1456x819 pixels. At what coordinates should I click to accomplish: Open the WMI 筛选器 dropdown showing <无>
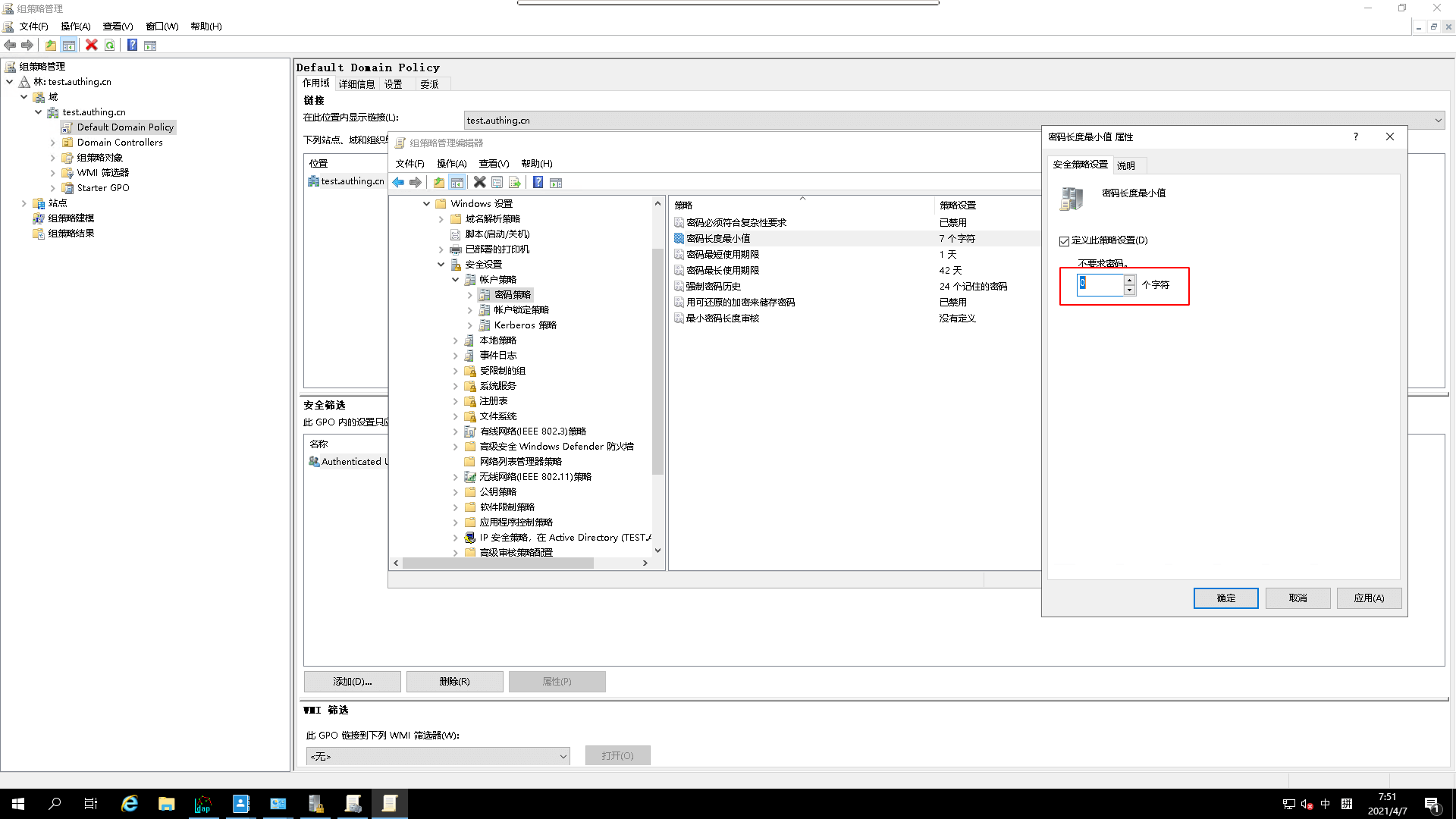(x=563, y=756)
